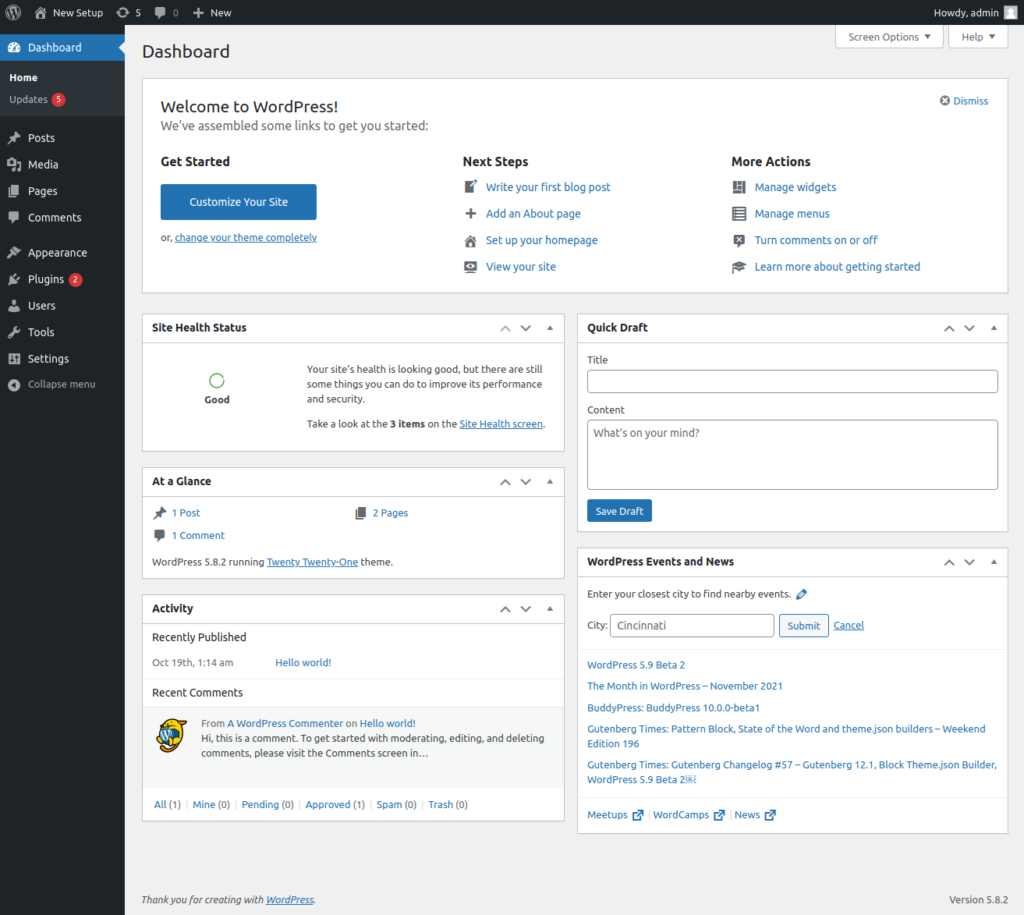Click the Media icon in sidebar
1024x915 pixels.
pyautogui.click(x=14, y=165)
